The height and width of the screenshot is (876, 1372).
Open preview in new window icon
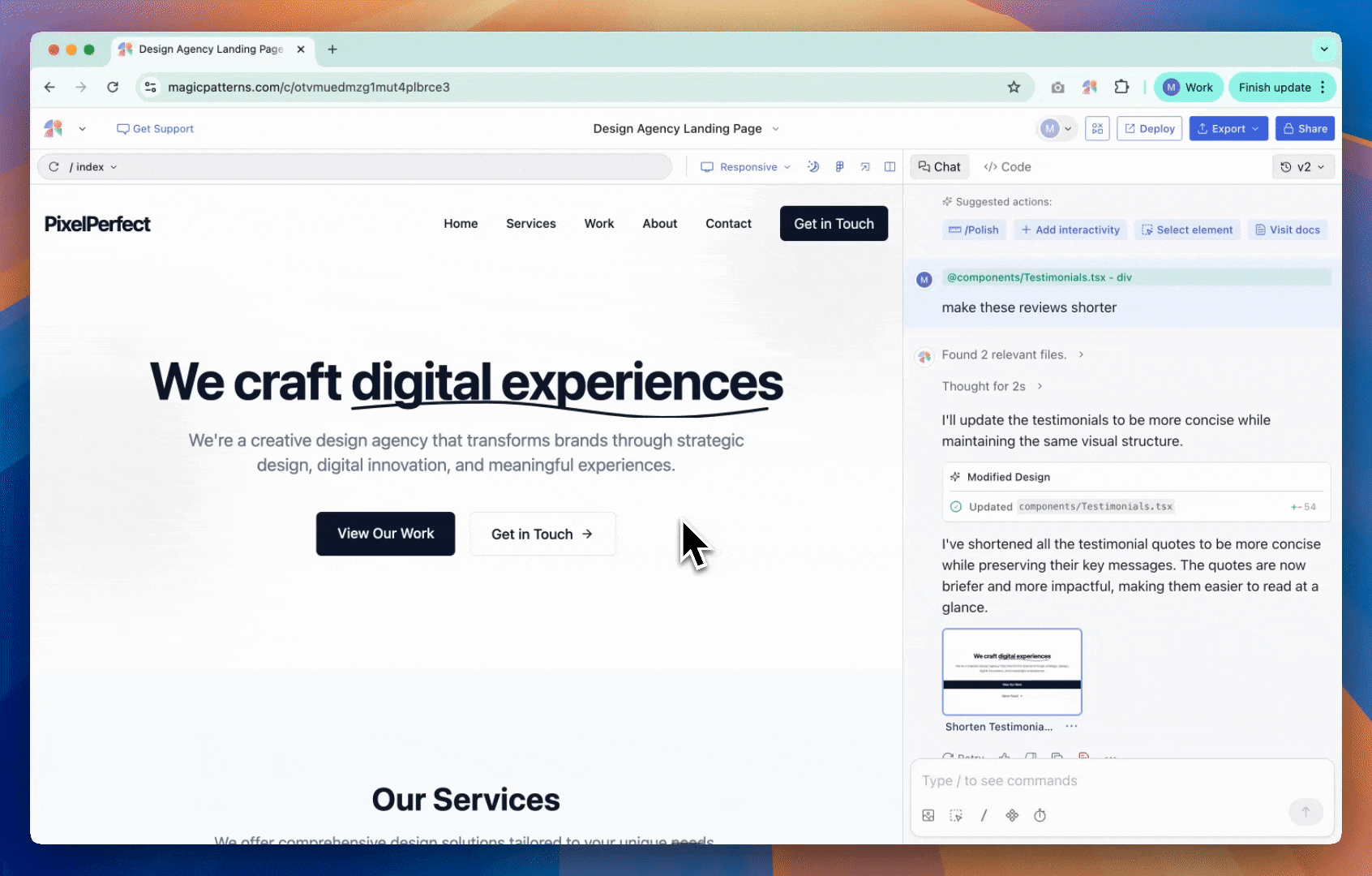tap(865, 167)
